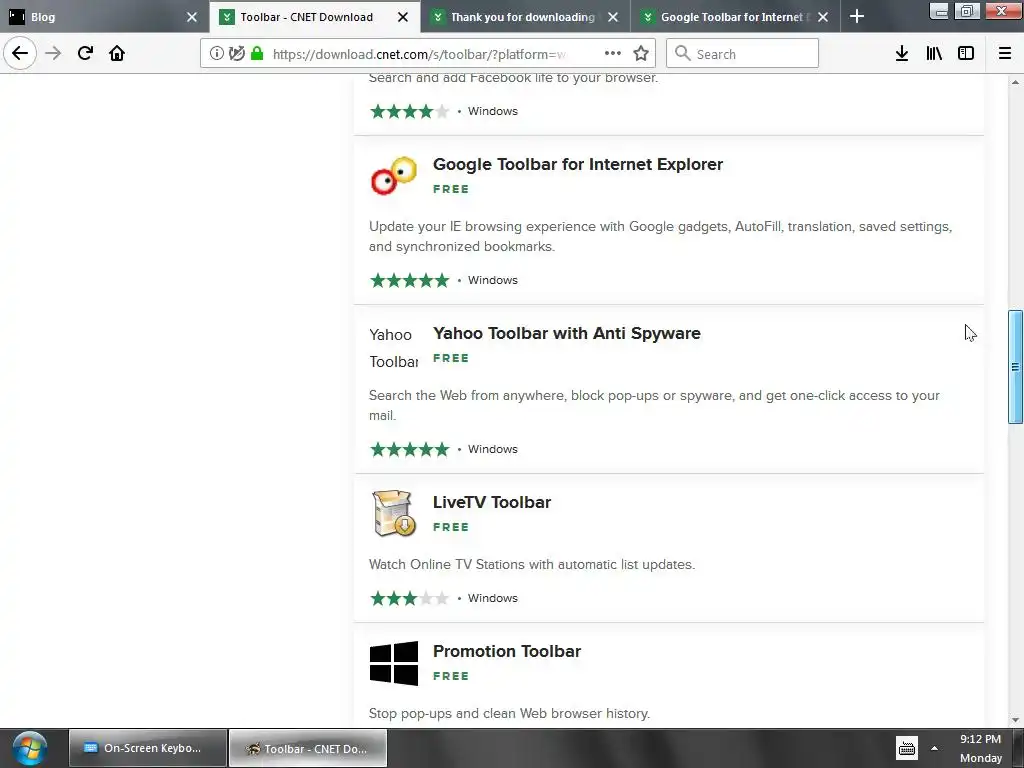Screen dimensions: 1024x768
Task: Click FREE label under Promotion Toolbar
Action: (x=451, y=676)
